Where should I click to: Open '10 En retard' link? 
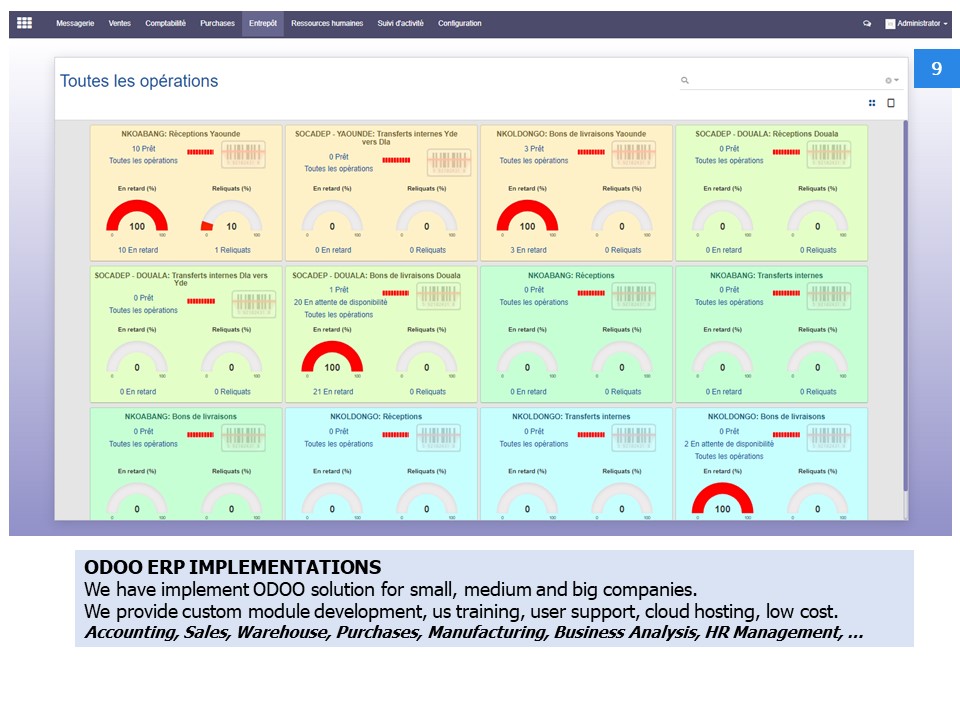[138, 250]
